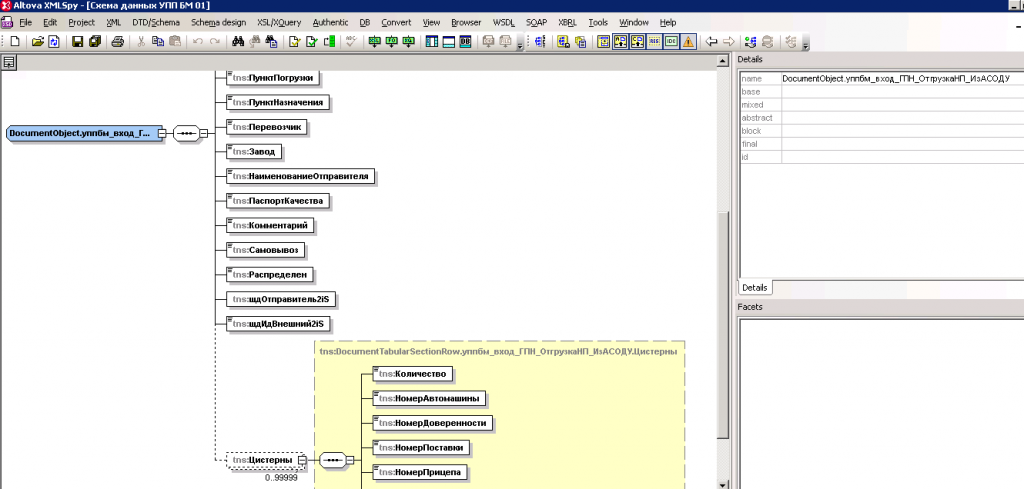
Task: Toggle the identity constraints visualization button
Action: point(671,41)
